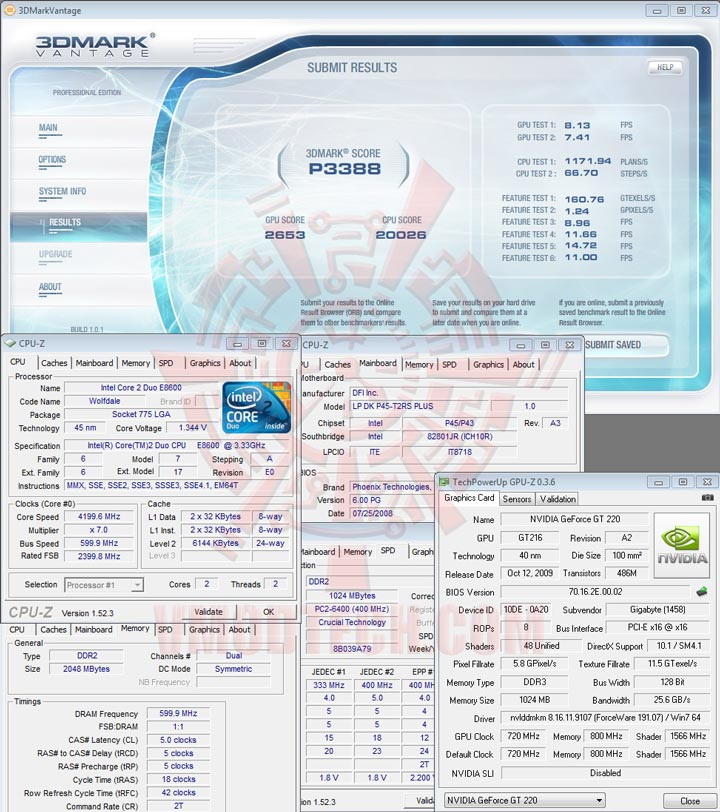Switch to Graphics tab in CPU-Z CPU window
720x812 pixels.
tap(205, 364)
